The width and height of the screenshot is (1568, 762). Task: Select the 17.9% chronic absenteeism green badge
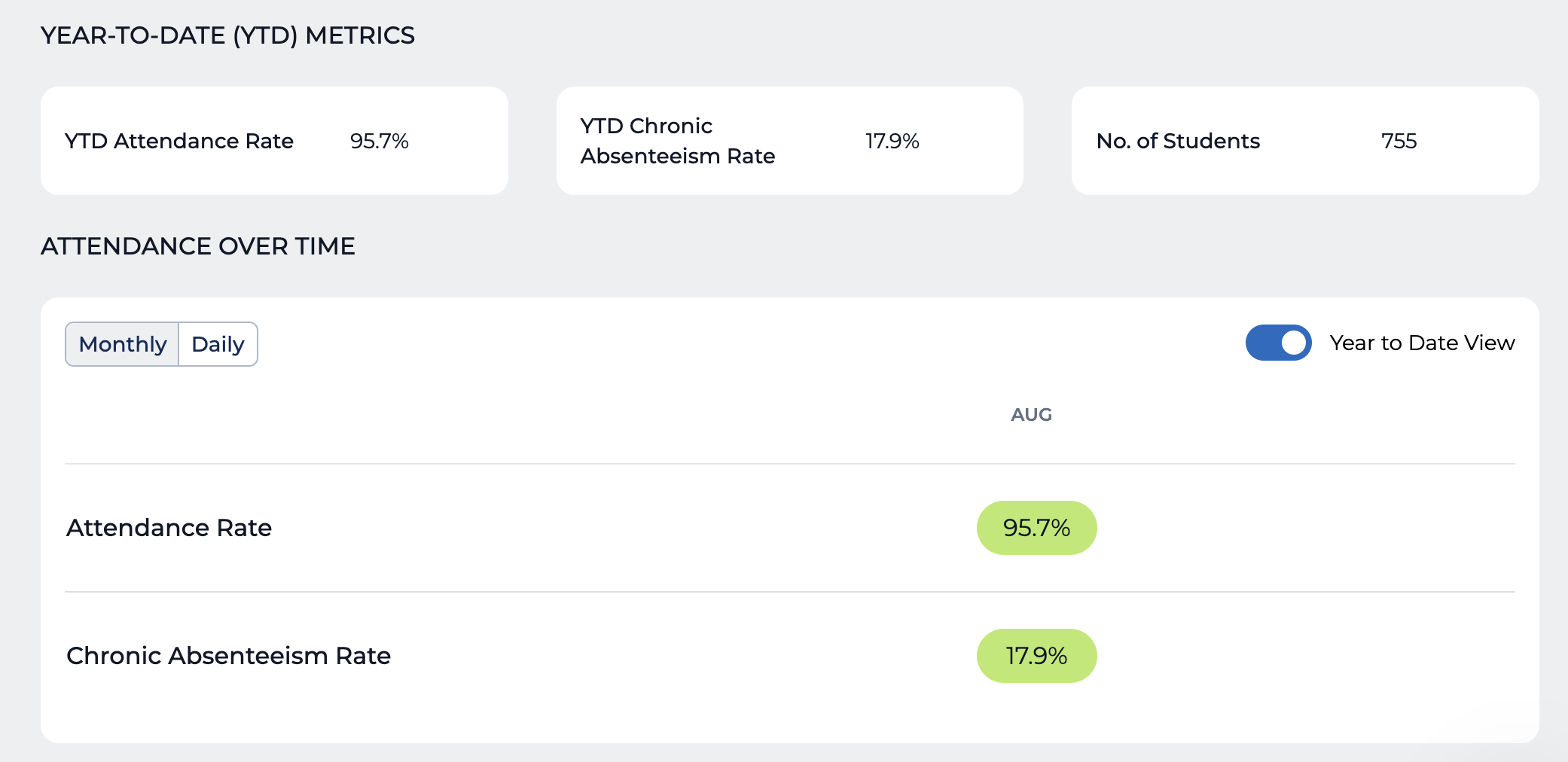tap(1036, 656)
